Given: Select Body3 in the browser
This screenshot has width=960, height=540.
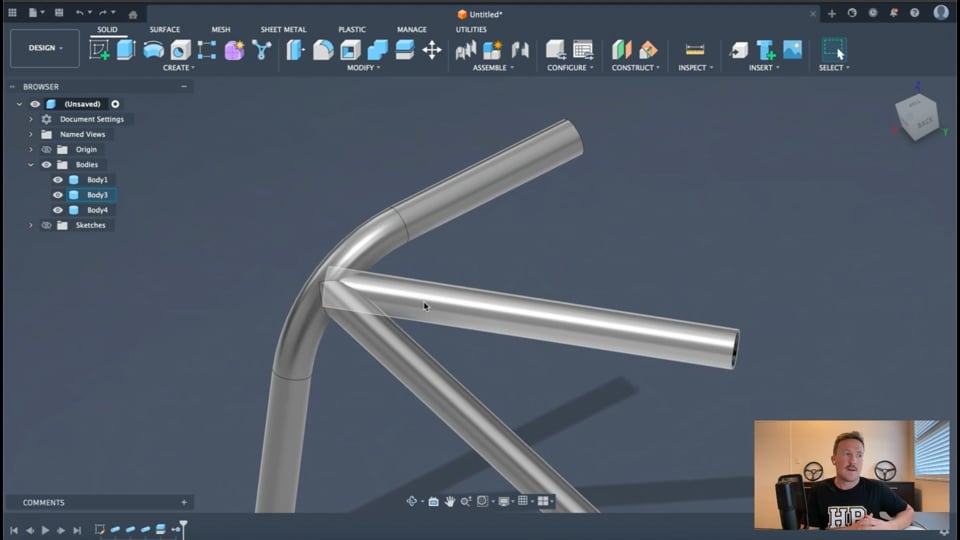Looking at the screenshot, I should 97,195.
